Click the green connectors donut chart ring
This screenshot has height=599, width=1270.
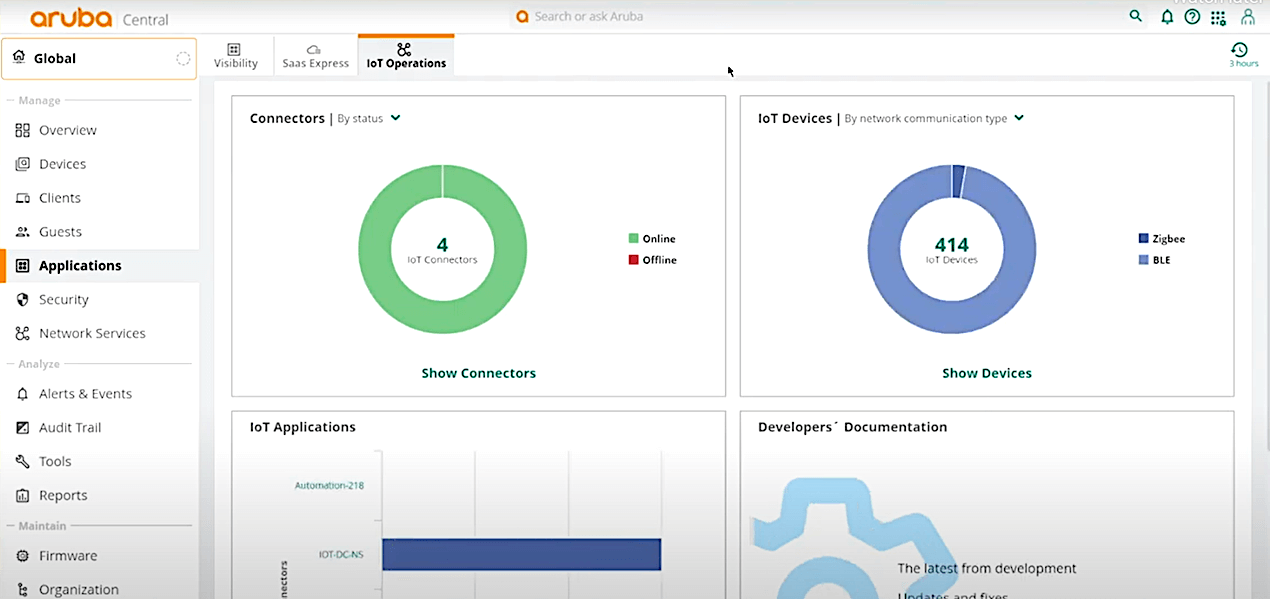coord(375,250)
